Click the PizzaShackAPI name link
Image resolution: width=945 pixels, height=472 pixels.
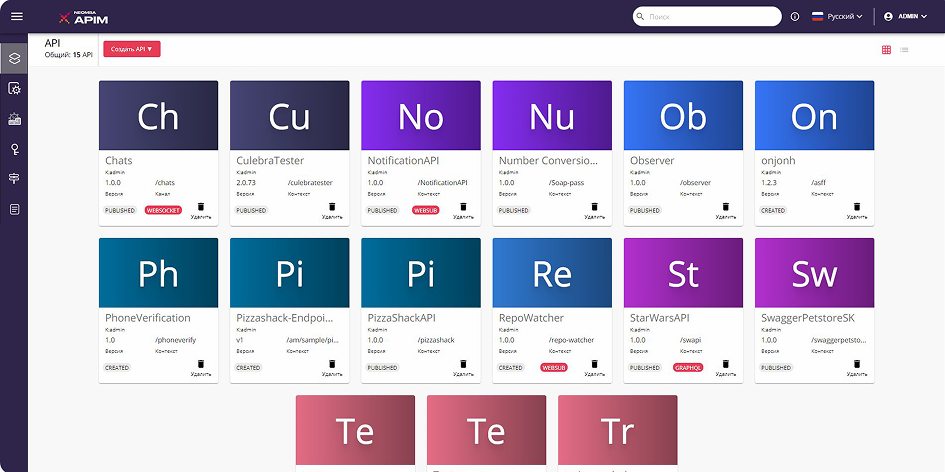[401, 318]
